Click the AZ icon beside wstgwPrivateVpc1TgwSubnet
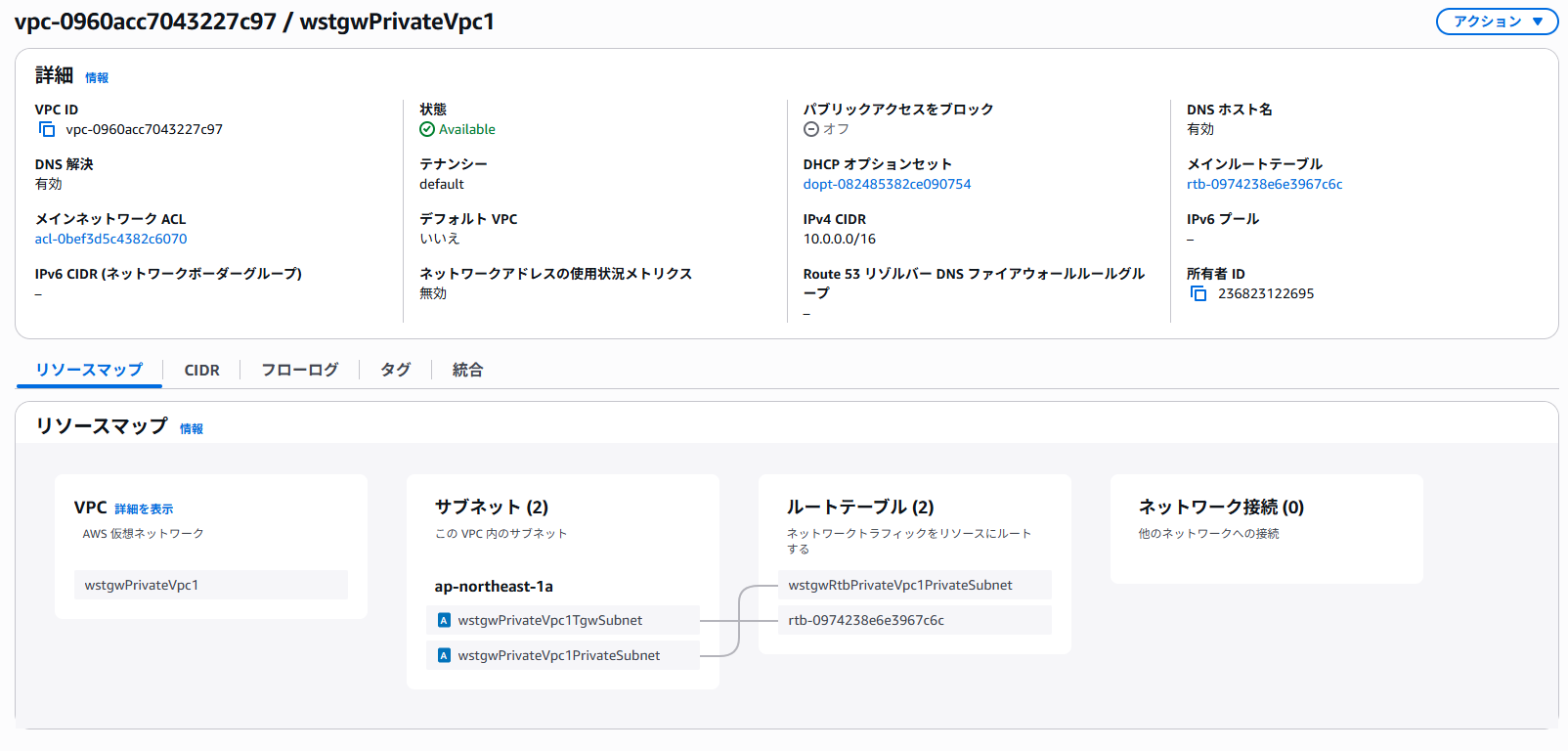Viewport: 1568px width, 751px height. (444, 620)
